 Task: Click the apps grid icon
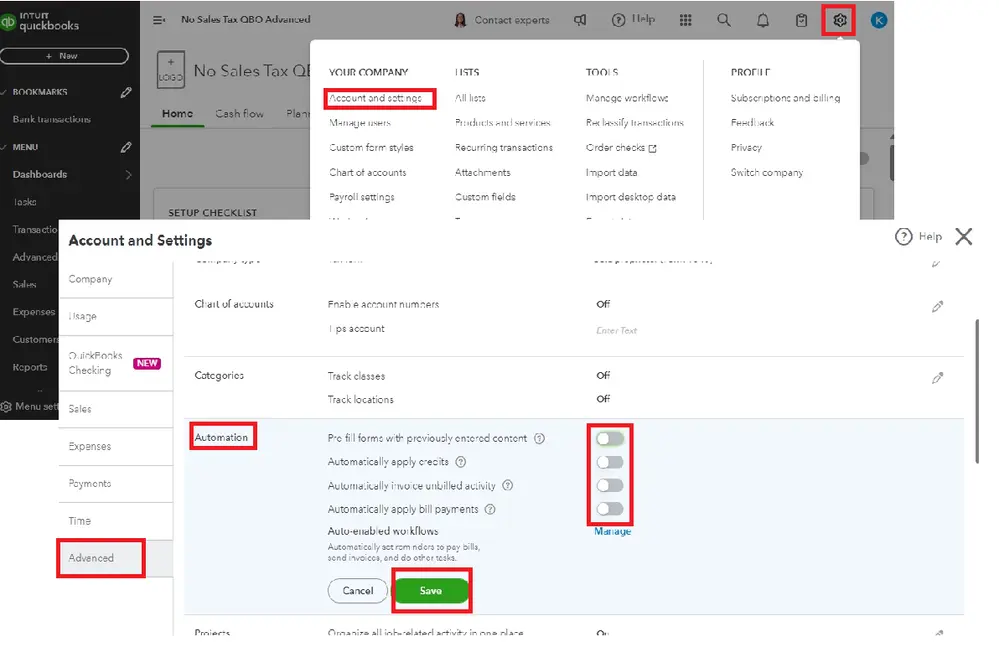685,19
